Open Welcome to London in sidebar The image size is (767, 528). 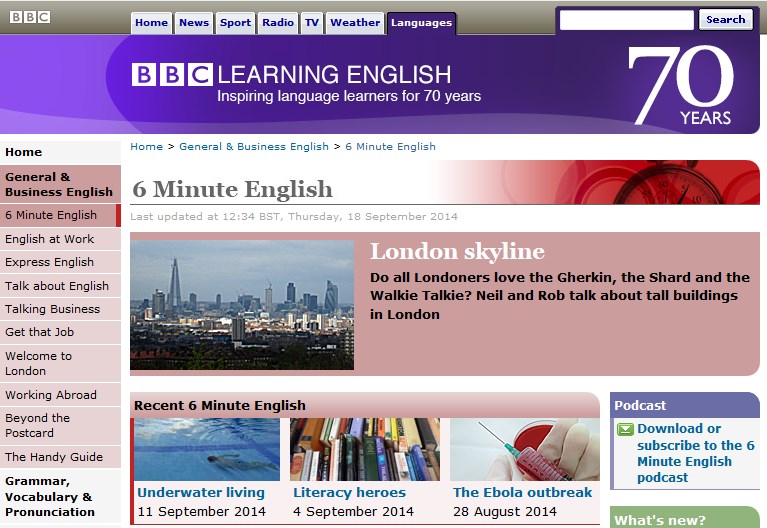60,364
